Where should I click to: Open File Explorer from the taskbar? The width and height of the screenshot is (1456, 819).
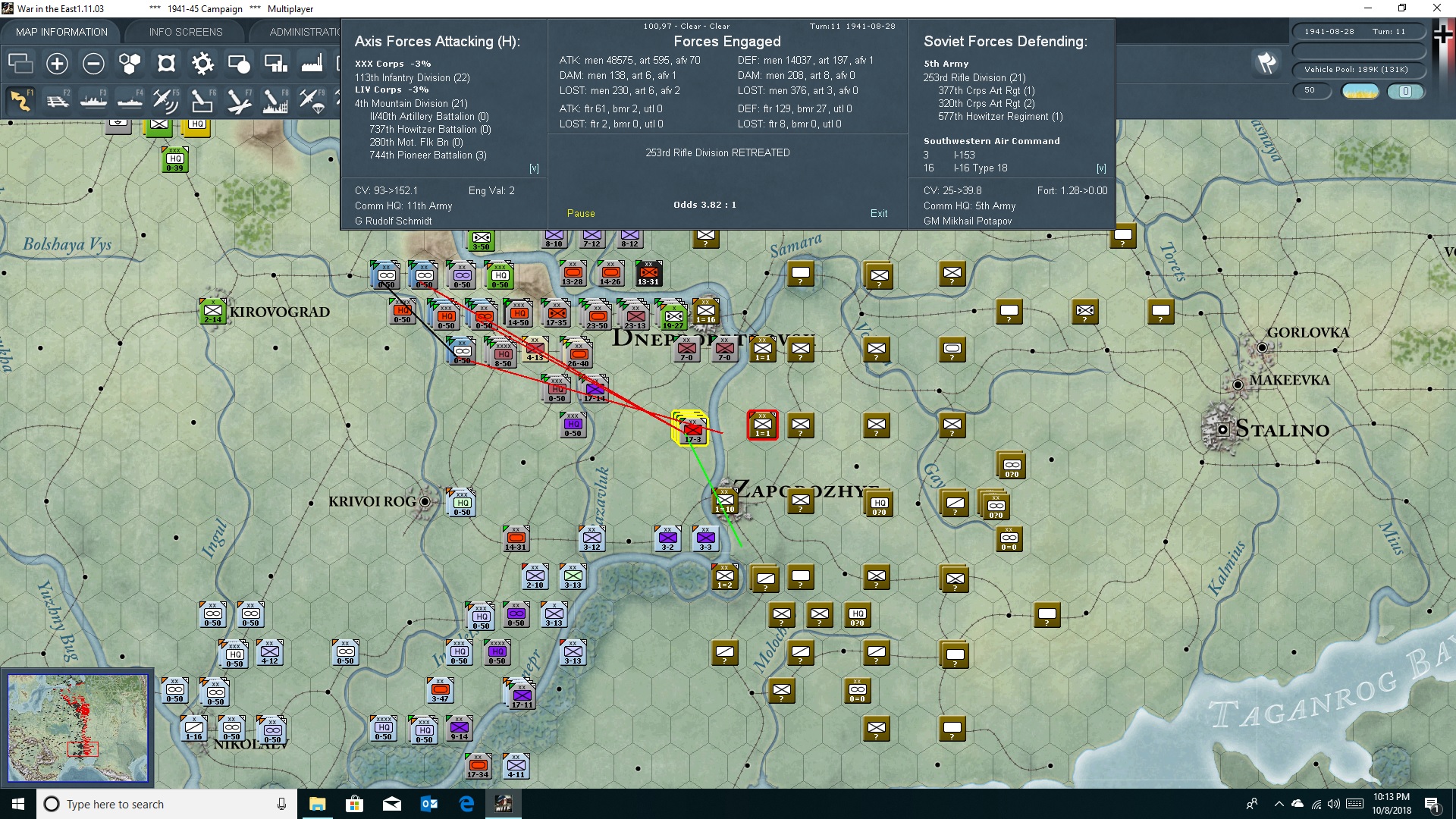(x=317, y=804)
